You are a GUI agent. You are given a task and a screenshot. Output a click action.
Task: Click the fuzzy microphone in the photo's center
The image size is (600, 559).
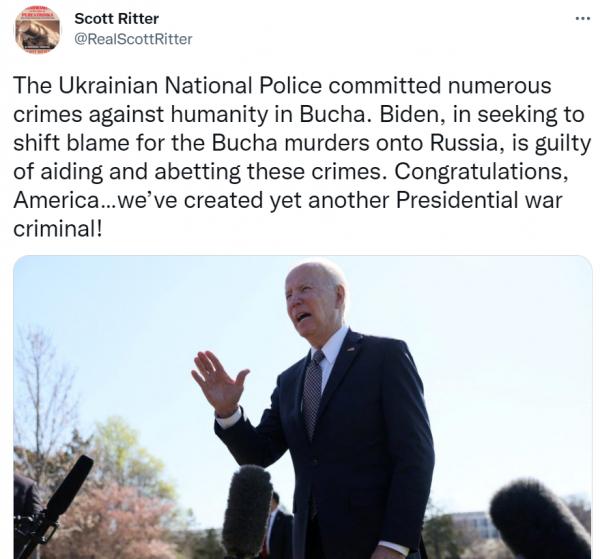246,509
